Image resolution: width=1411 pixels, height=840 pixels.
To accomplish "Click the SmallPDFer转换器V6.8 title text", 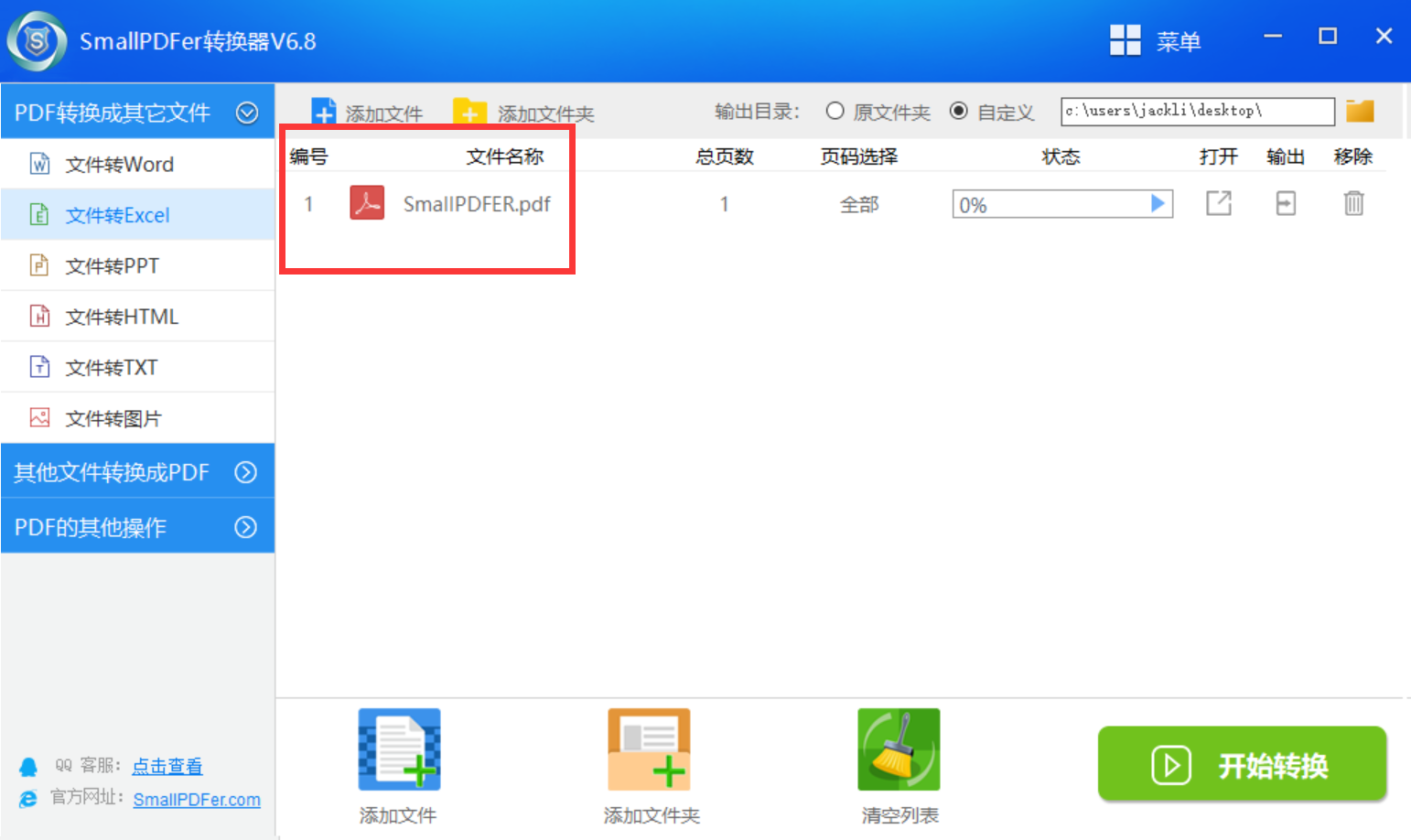I will tap(198, 41).
